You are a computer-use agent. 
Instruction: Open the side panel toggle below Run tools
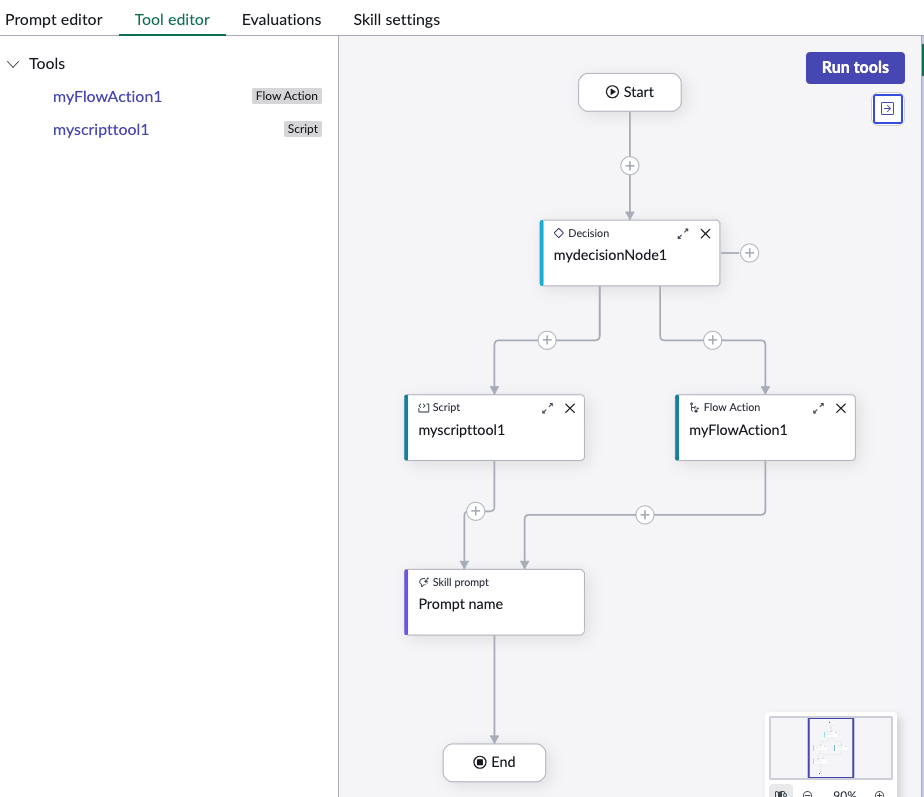pyautogui.click(x=887, y=108)
